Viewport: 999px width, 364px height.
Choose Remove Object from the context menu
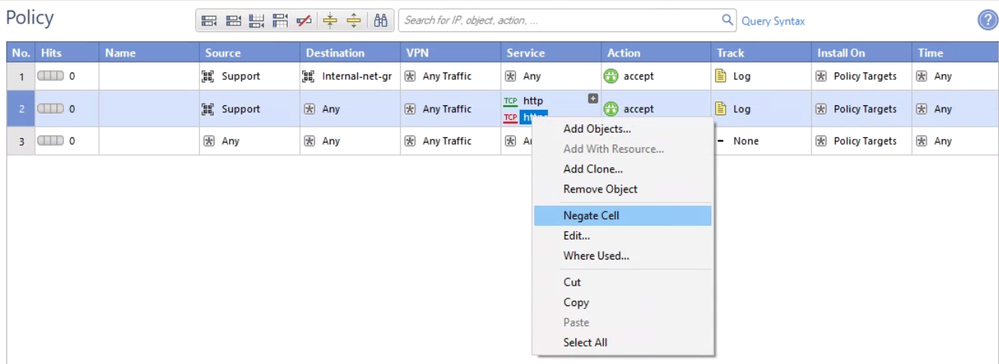point(600,189)
